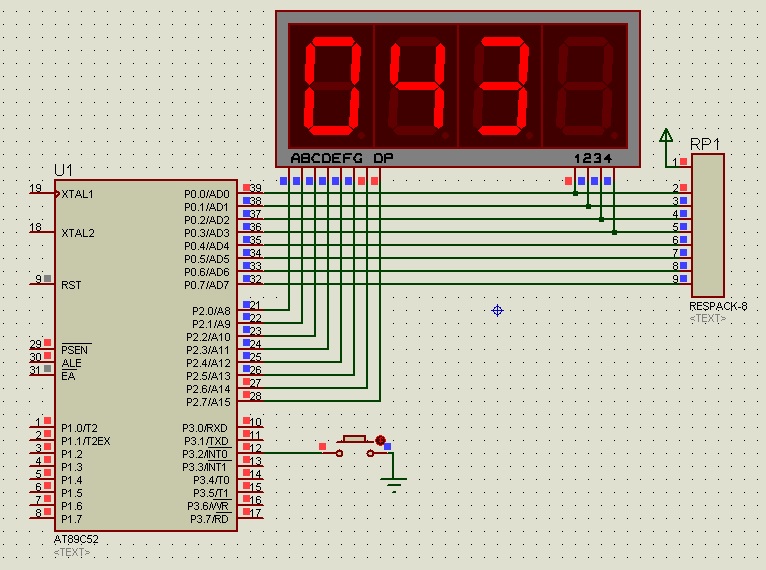This screenshot has height=570, width=766.
Task: Click RP1 pin number 9
Action: [675, 279]
